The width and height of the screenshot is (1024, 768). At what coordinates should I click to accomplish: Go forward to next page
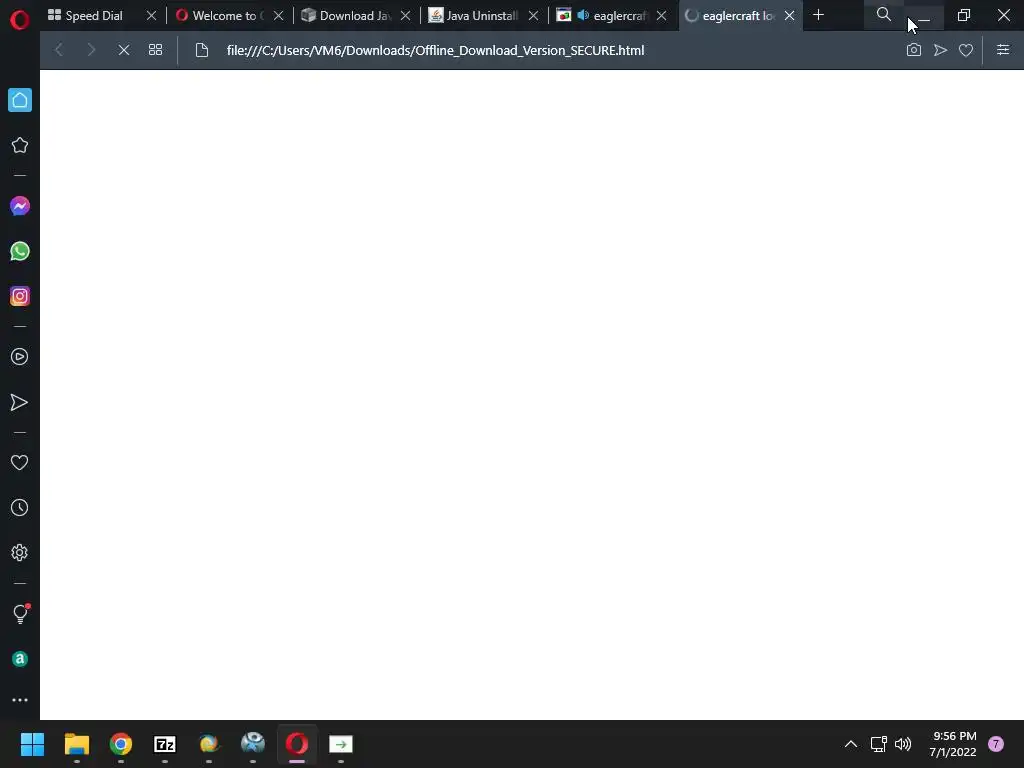[x=91, y=50]
